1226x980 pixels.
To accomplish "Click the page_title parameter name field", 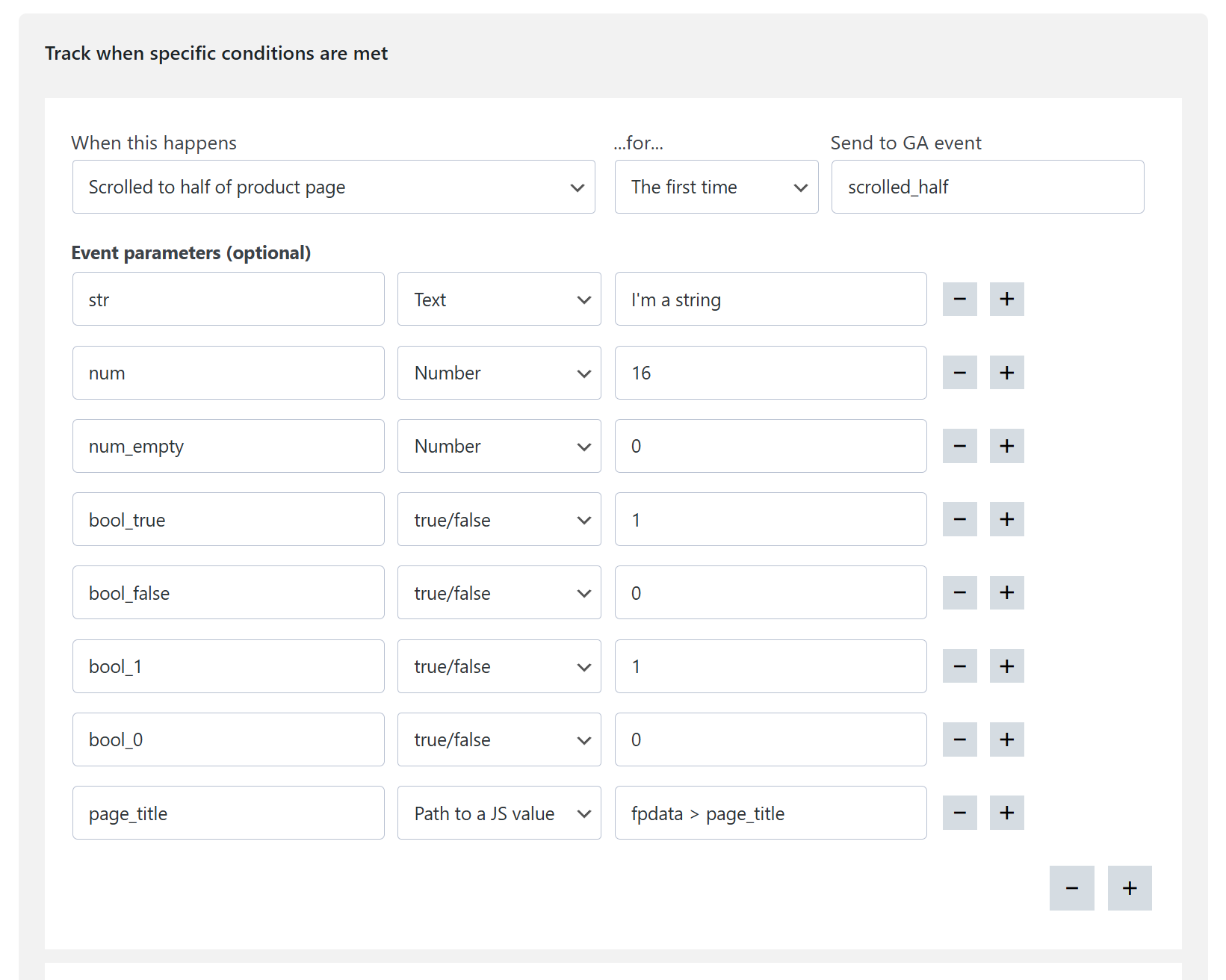I will (228, 813).
